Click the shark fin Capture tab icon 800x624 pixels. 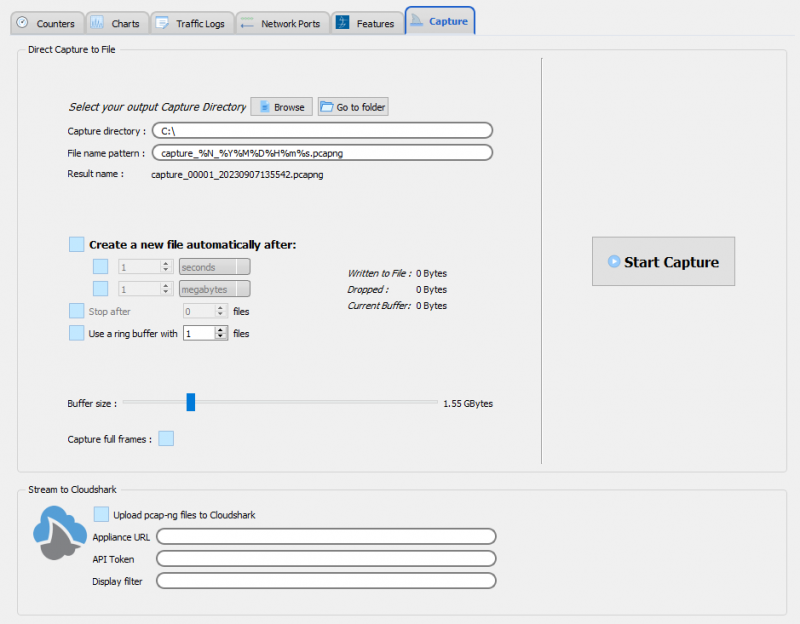418,21
